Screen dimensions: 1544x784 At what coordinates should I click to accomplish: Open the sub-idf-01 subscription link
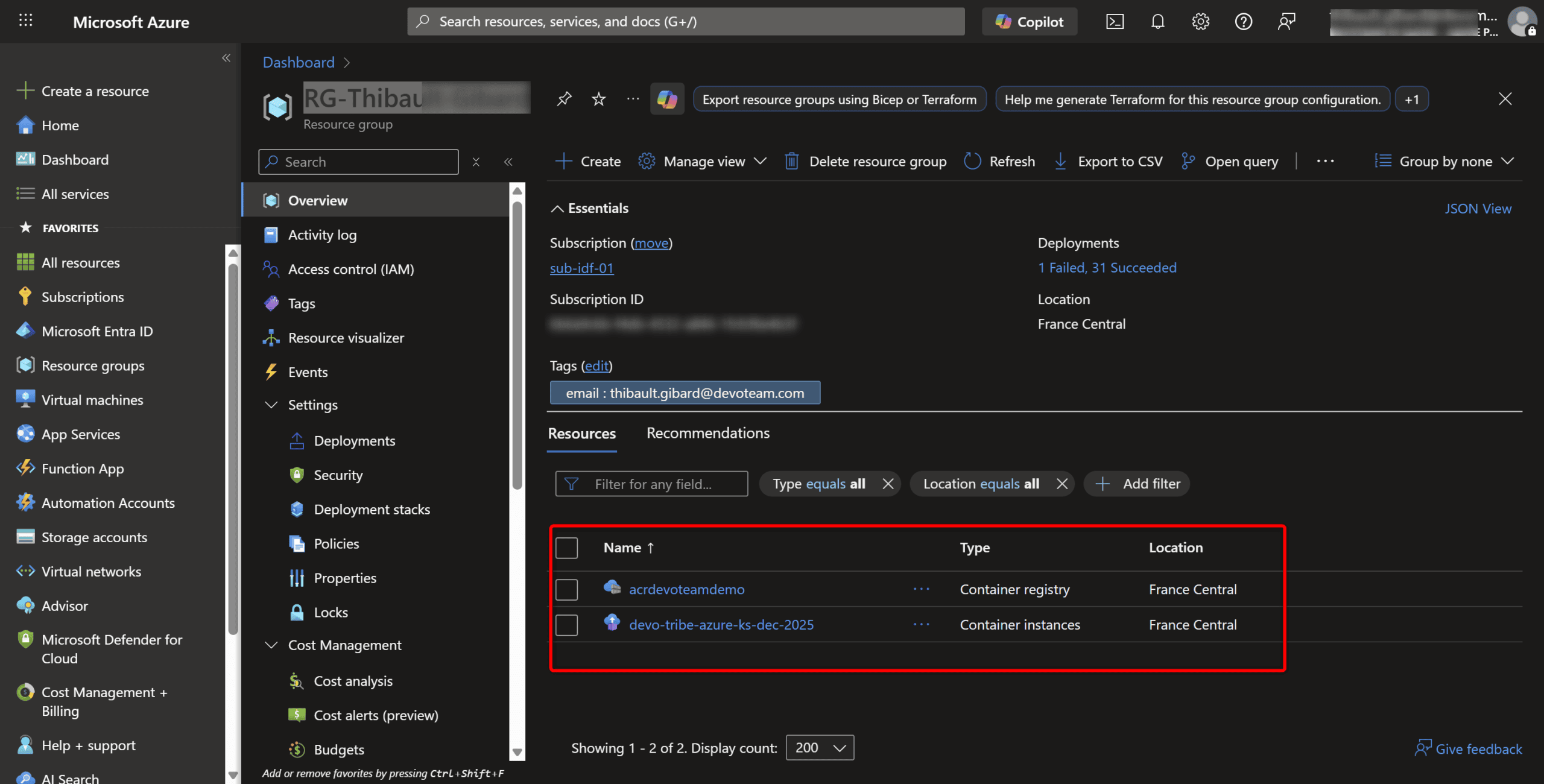[x=581, y=268]
